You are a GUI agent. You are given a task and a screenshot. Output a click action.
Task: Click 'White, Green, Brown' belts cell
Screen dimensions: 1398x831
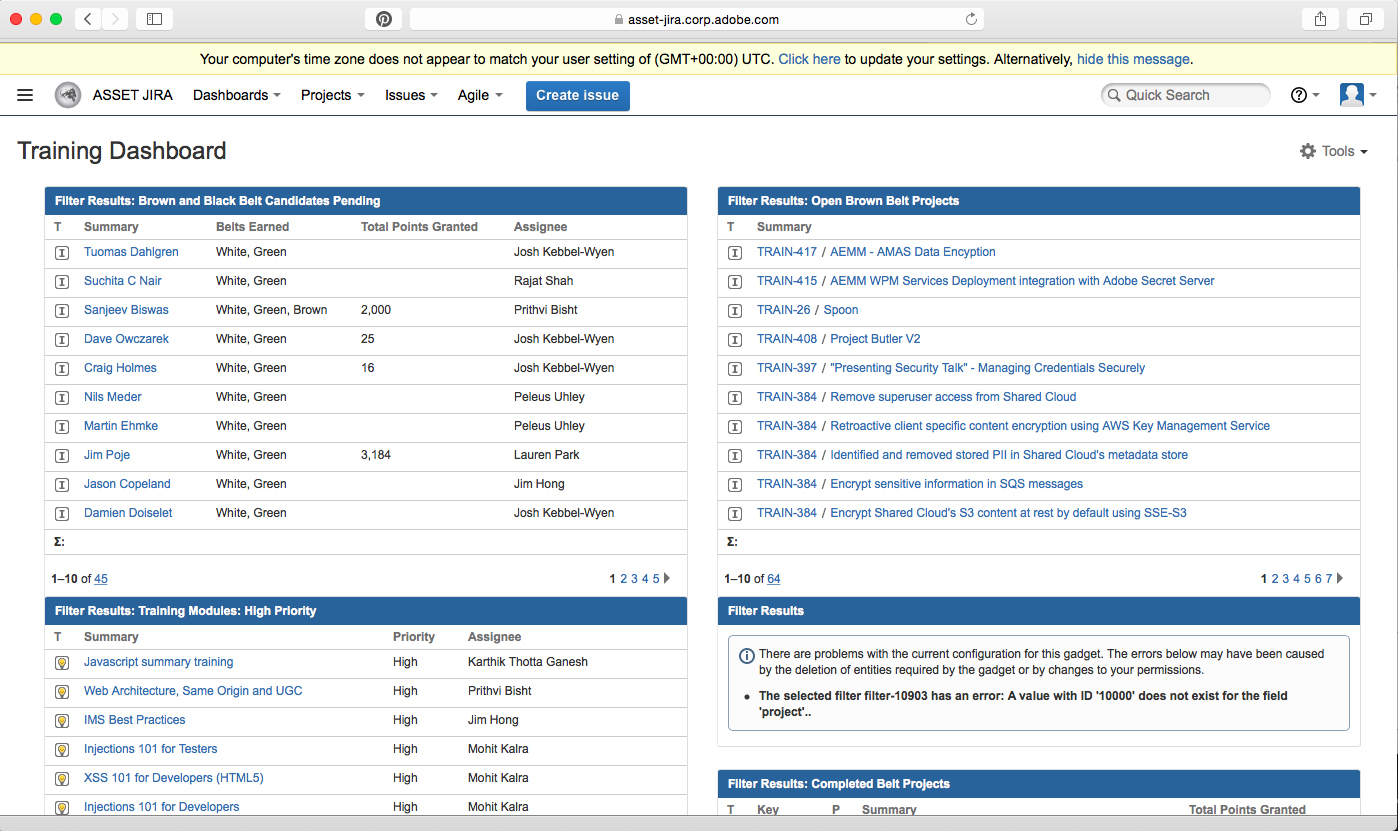click(272, 310)
